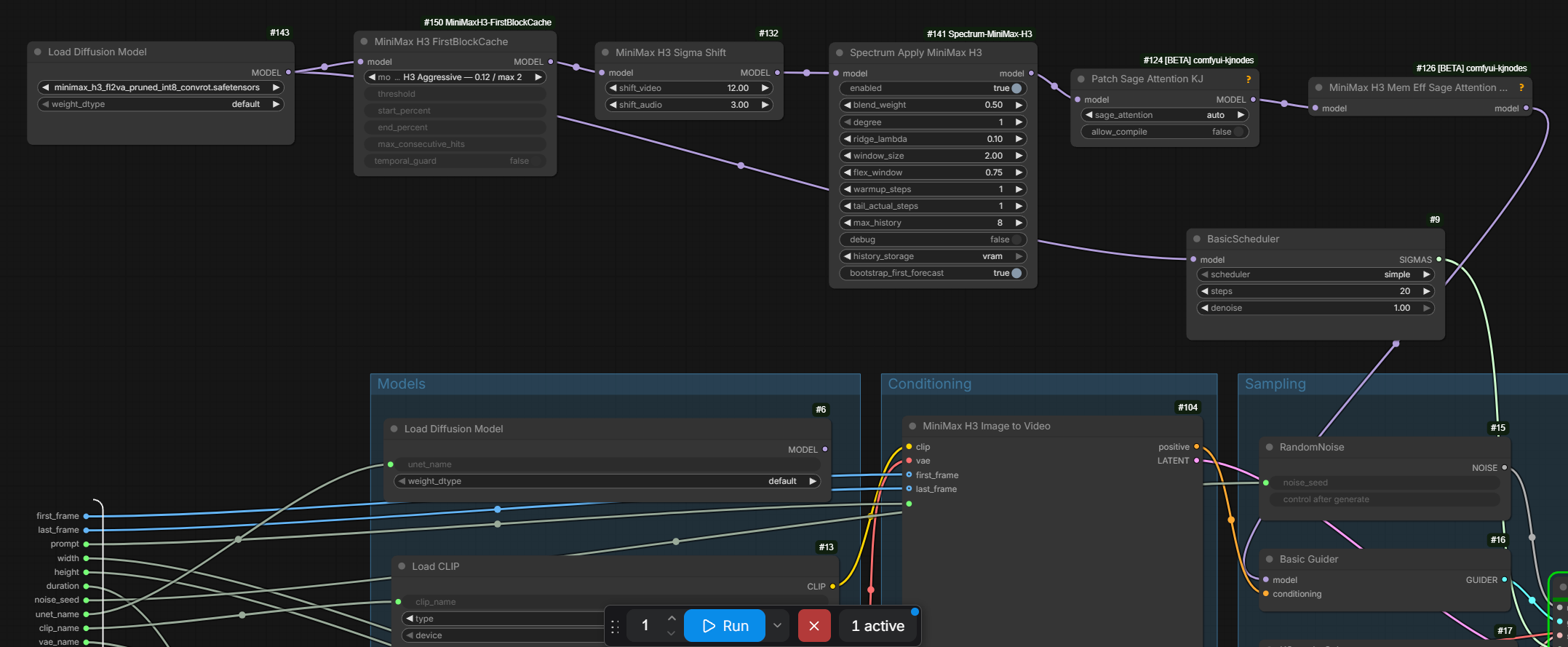
Task: Open the sage_attention combo set to auto
Action: (x=1165, y=115)
